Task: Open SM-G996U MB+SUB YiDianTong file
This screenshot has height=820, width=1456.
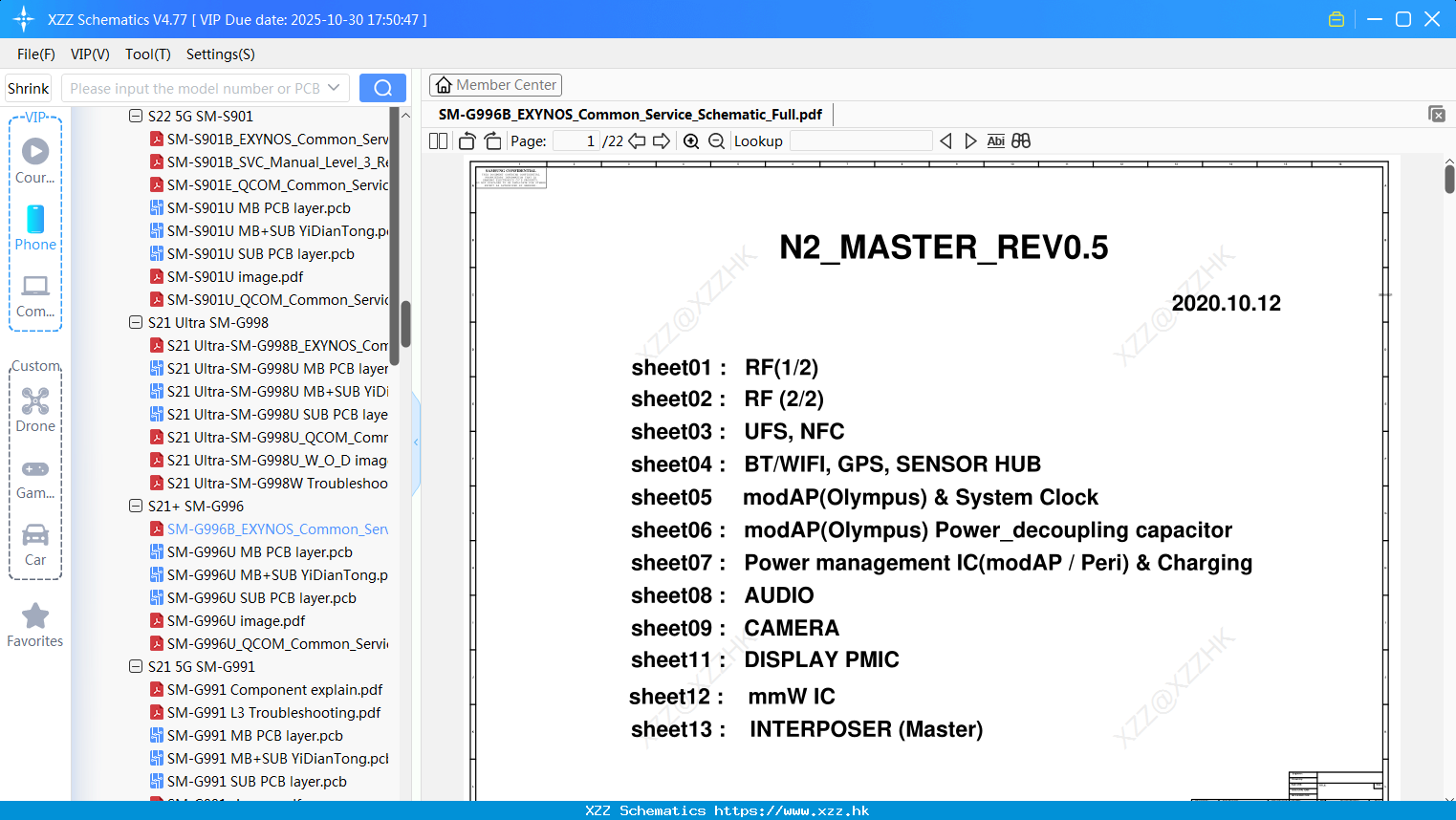Action: pos(269,575)
